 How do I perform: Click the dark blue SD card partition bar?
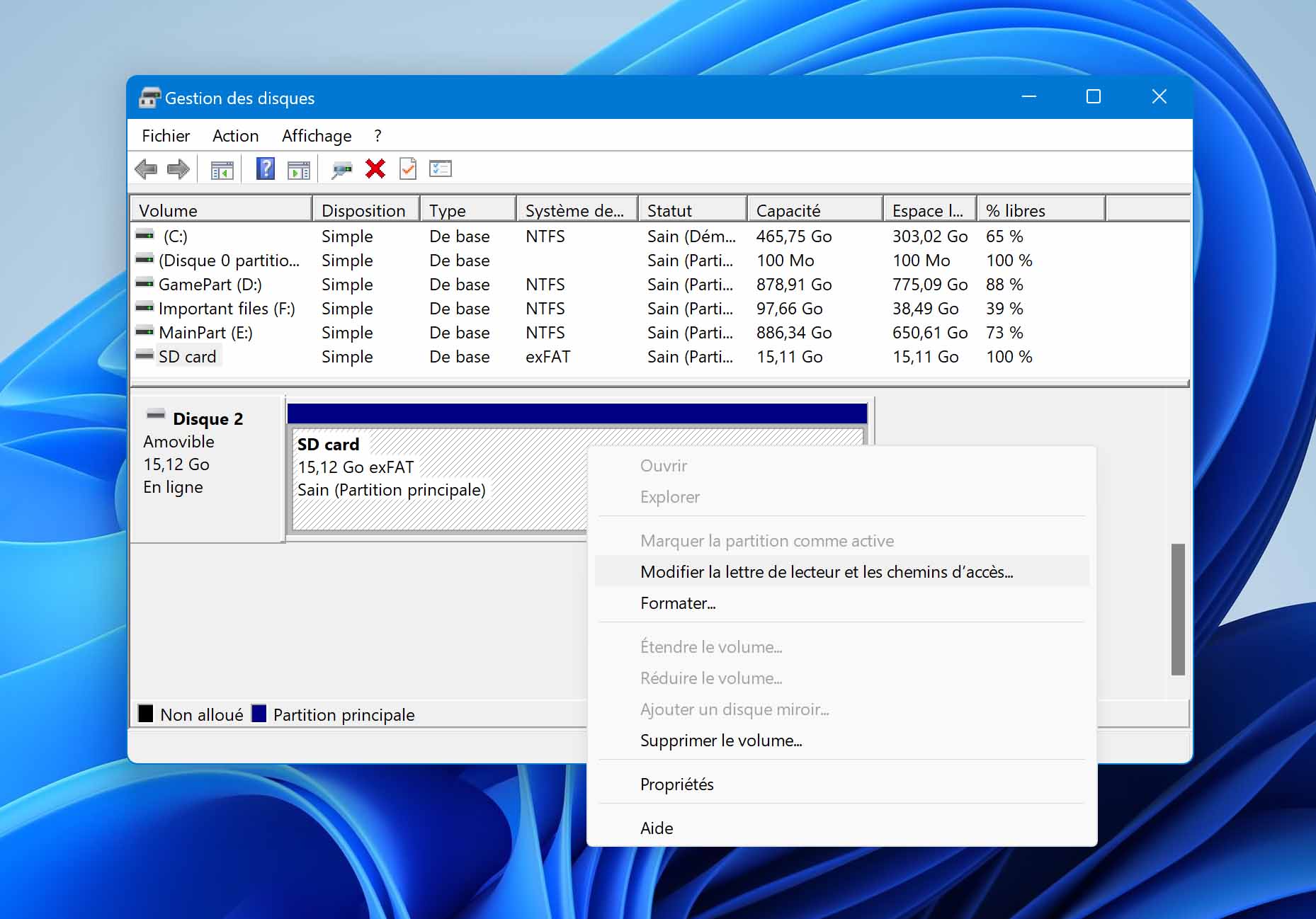[x=577, y=413]
